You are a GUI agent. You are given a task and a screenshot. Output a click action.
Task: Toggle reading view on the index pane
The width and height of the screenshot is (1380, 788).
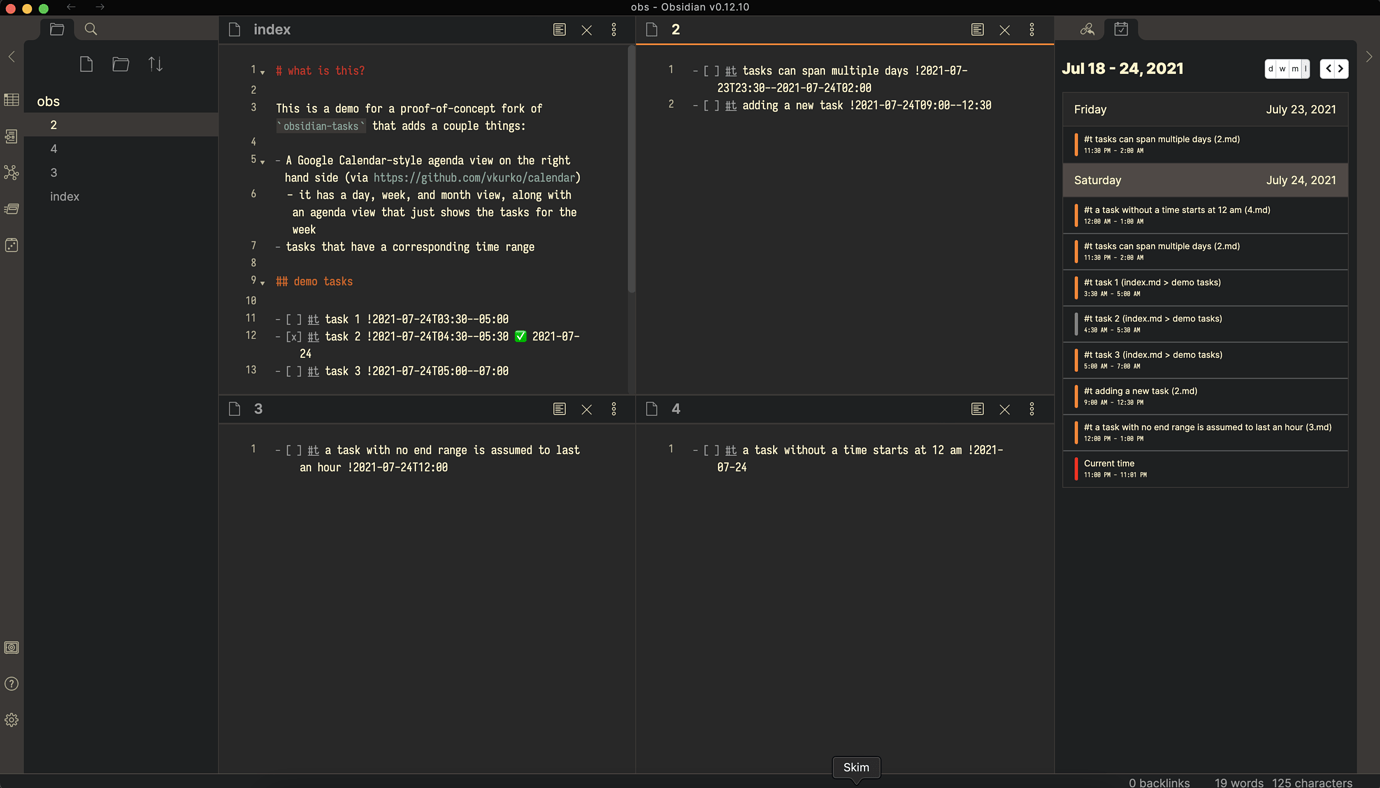click(x=559, y=29)
